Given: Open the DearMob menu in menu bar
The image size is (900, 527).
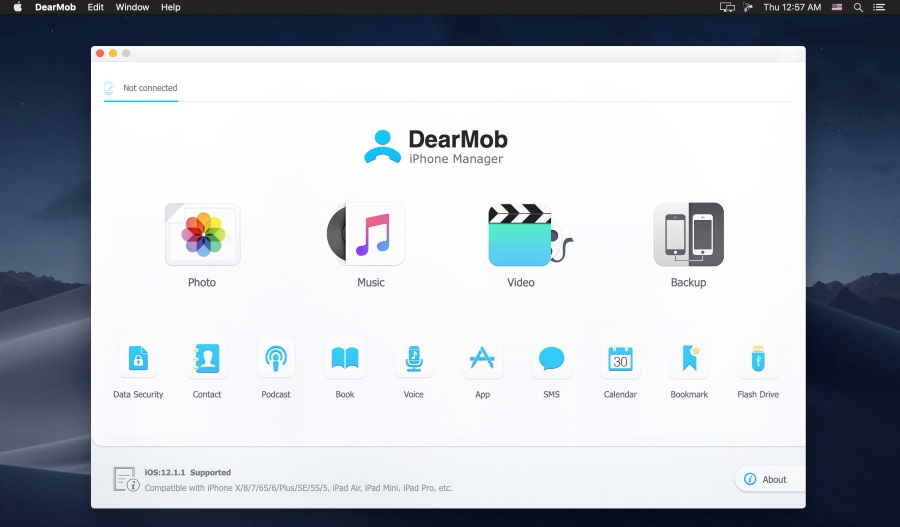Looking at the screenshot, I should [x=55, y=7].
